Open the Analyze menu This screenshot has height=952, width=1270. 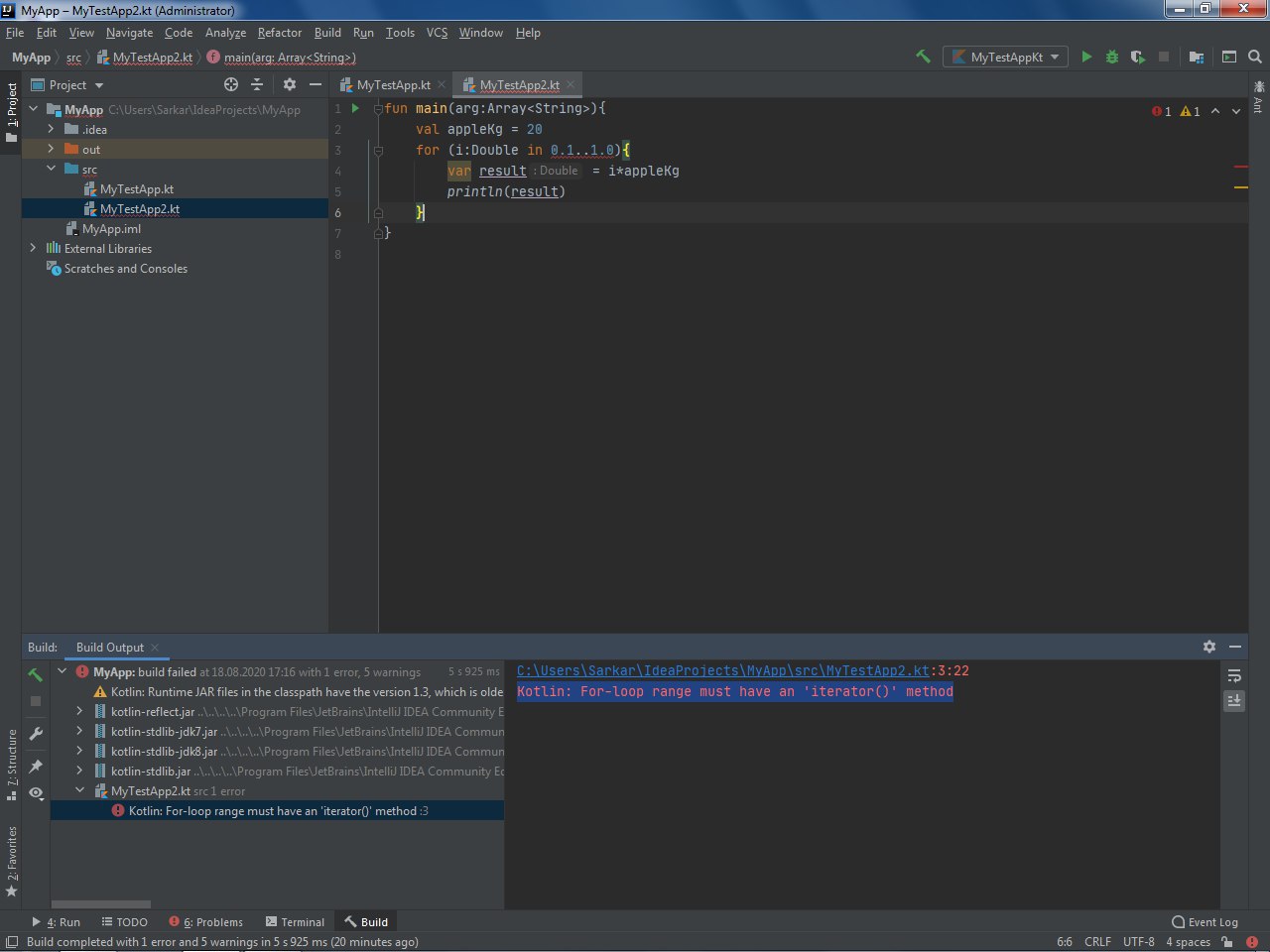coord(225,33)
